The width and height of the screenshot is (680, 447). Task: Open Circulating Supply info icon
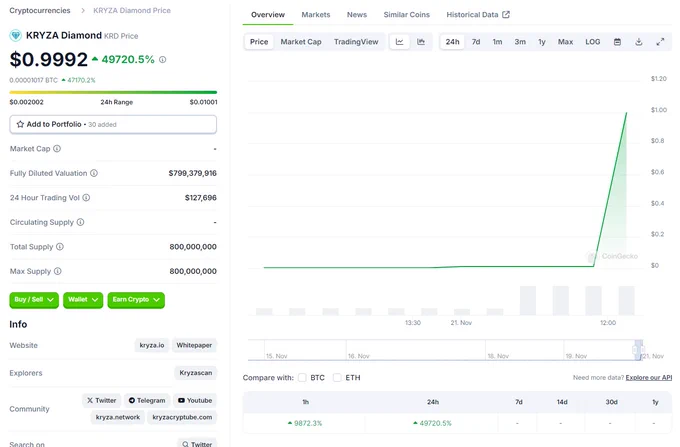80,222
